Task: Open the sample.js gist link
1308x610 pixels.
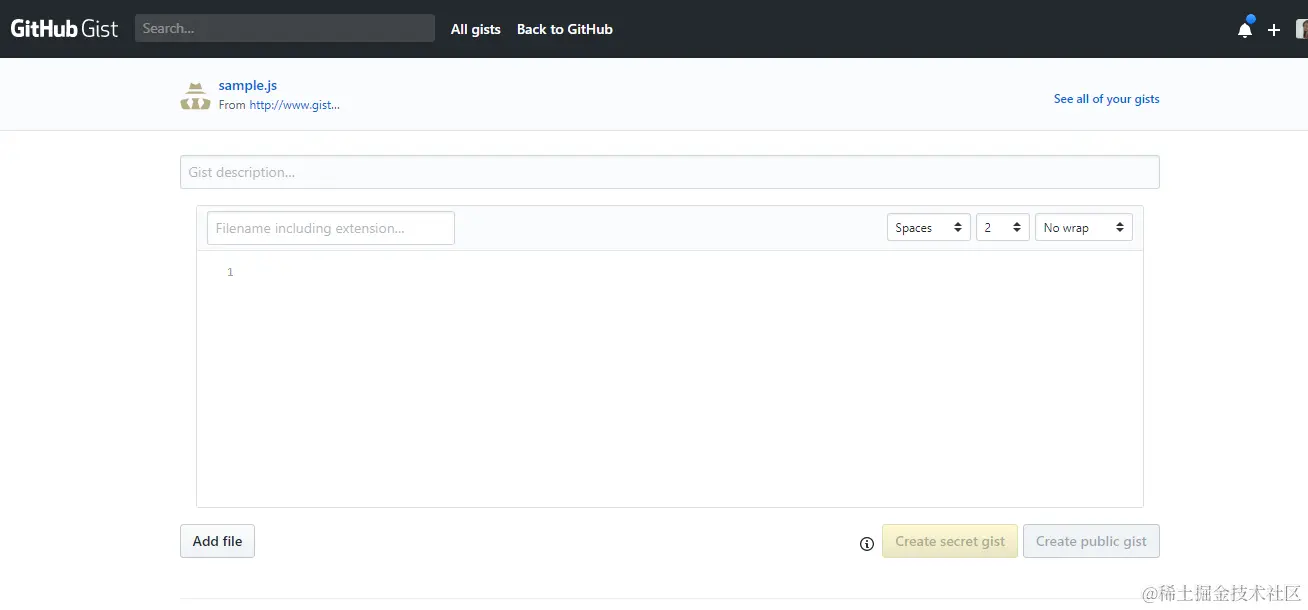Action: click(247, 85)
